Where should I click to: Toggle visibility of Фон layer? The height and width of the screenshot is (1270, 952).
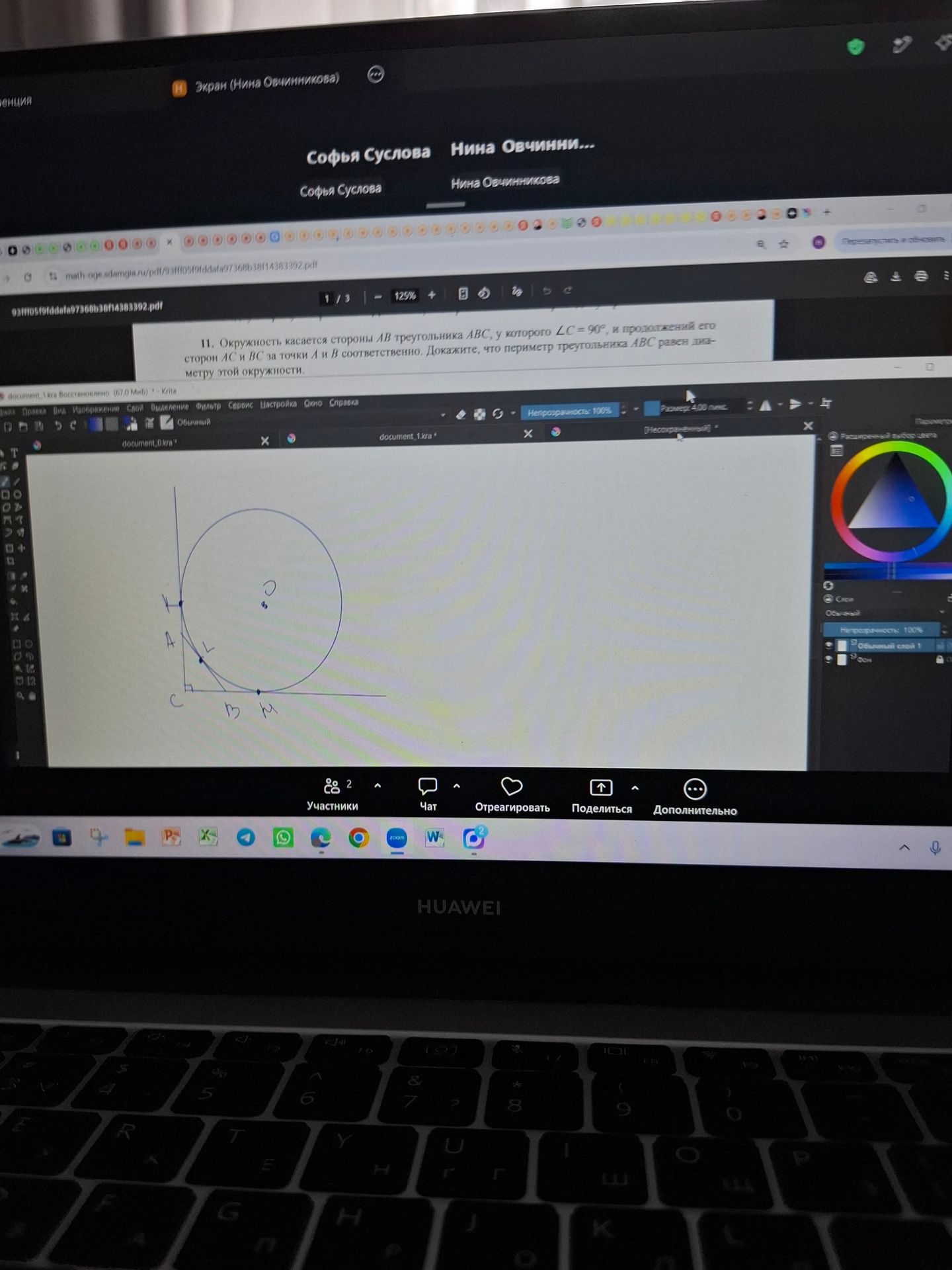pos(829,659)
